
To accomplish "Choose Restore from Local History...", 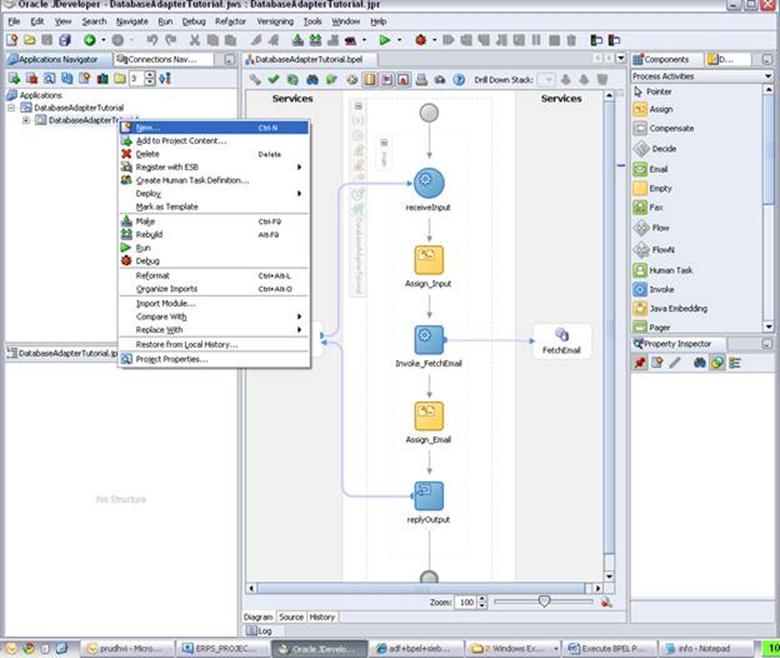I will [x=214, y=344].
